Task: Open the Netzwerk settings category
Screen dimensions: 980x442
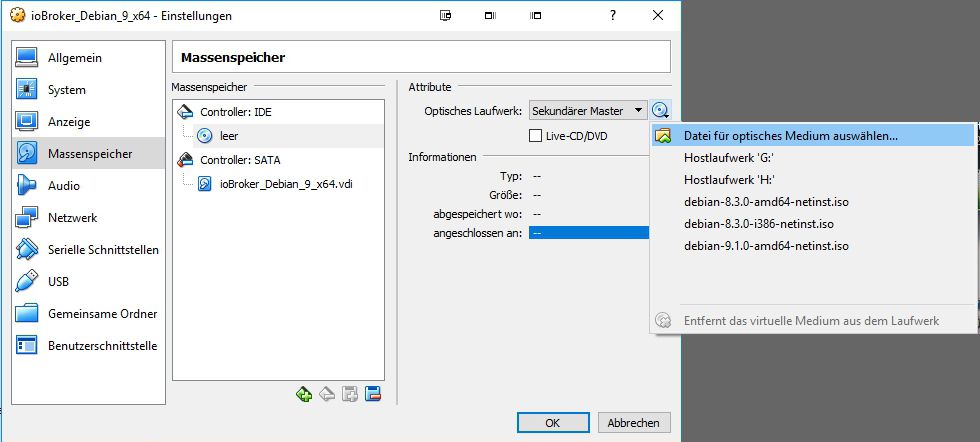Action: coord(88,218)
